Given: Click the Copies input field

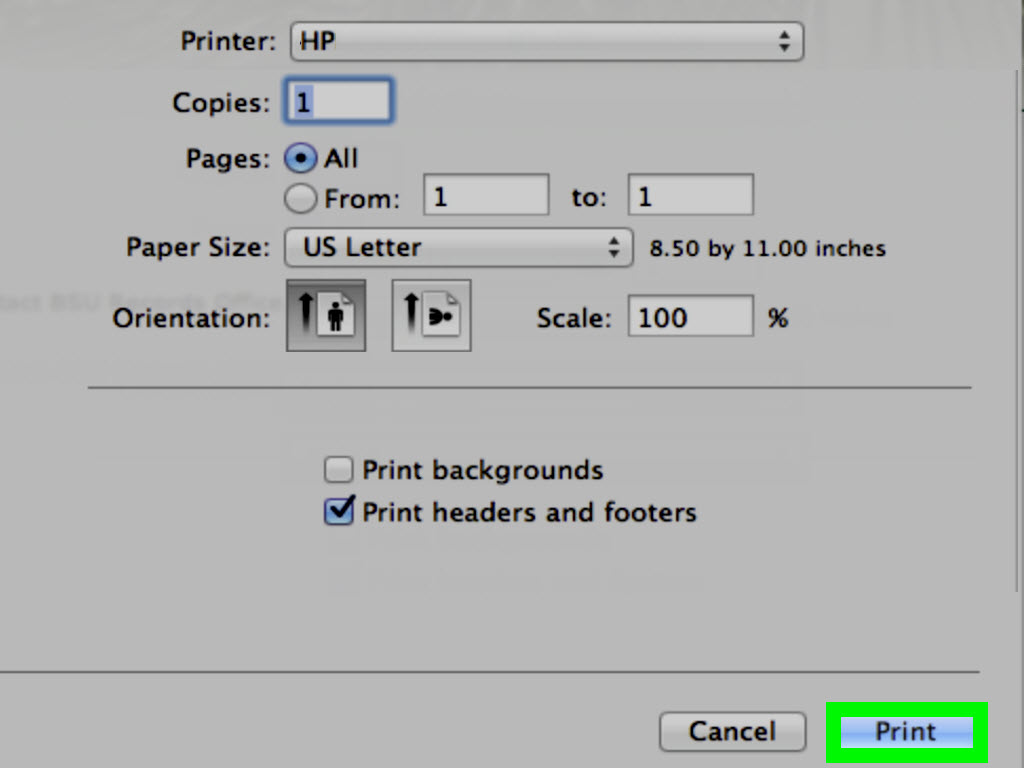Looking at the screenshot, I should click(x=338, y=101).
